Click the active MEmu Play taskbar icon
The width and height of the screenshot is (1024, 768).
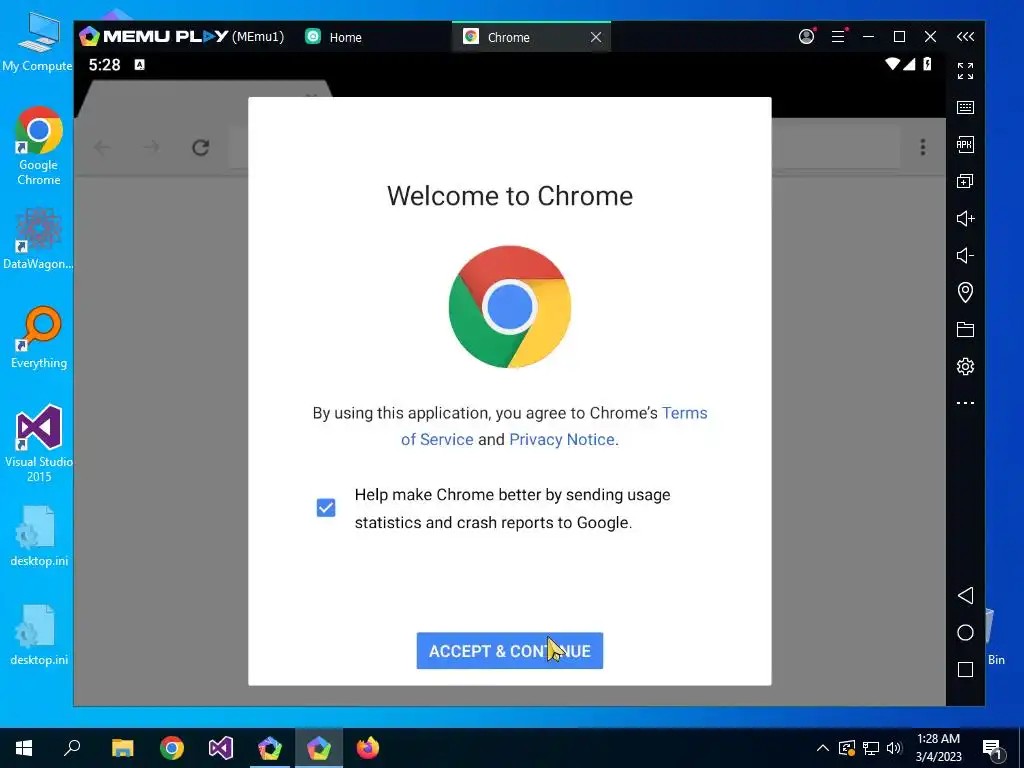(319, 748)
